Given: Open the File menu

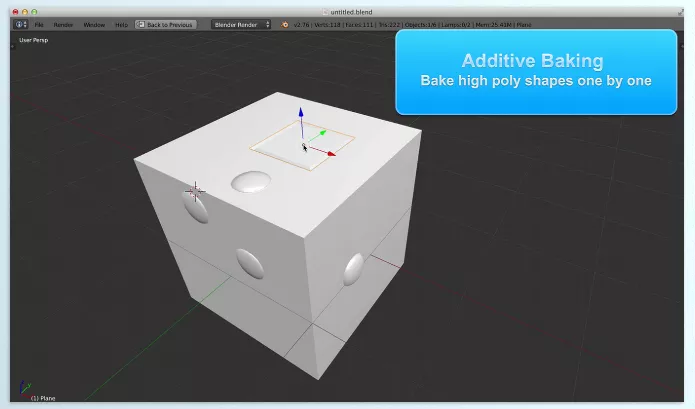Looking at the screenshot, I should click(39, 25).
